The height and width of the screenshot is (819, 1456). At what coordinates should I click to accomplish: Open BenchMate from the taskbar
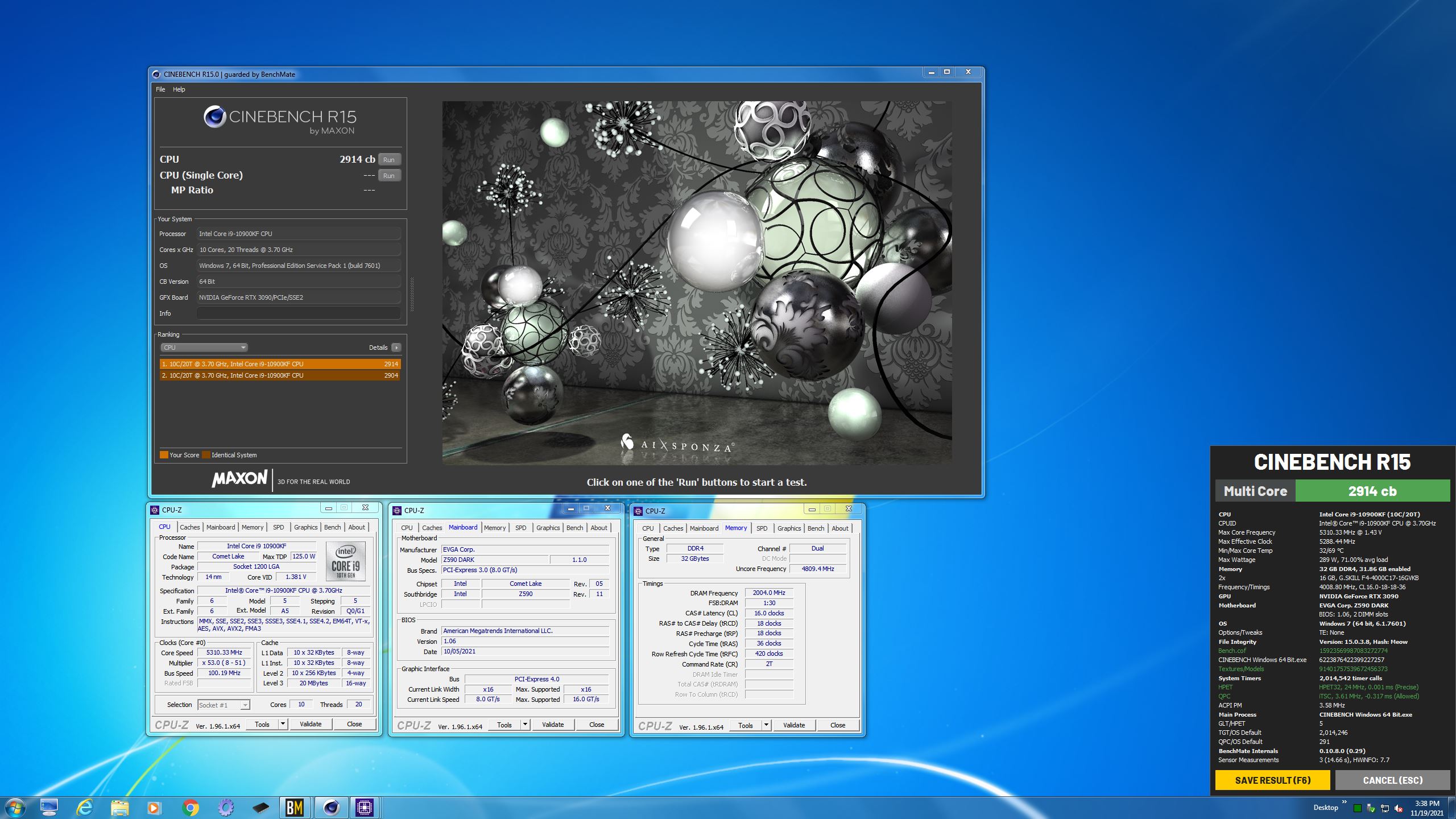[294, 807]
